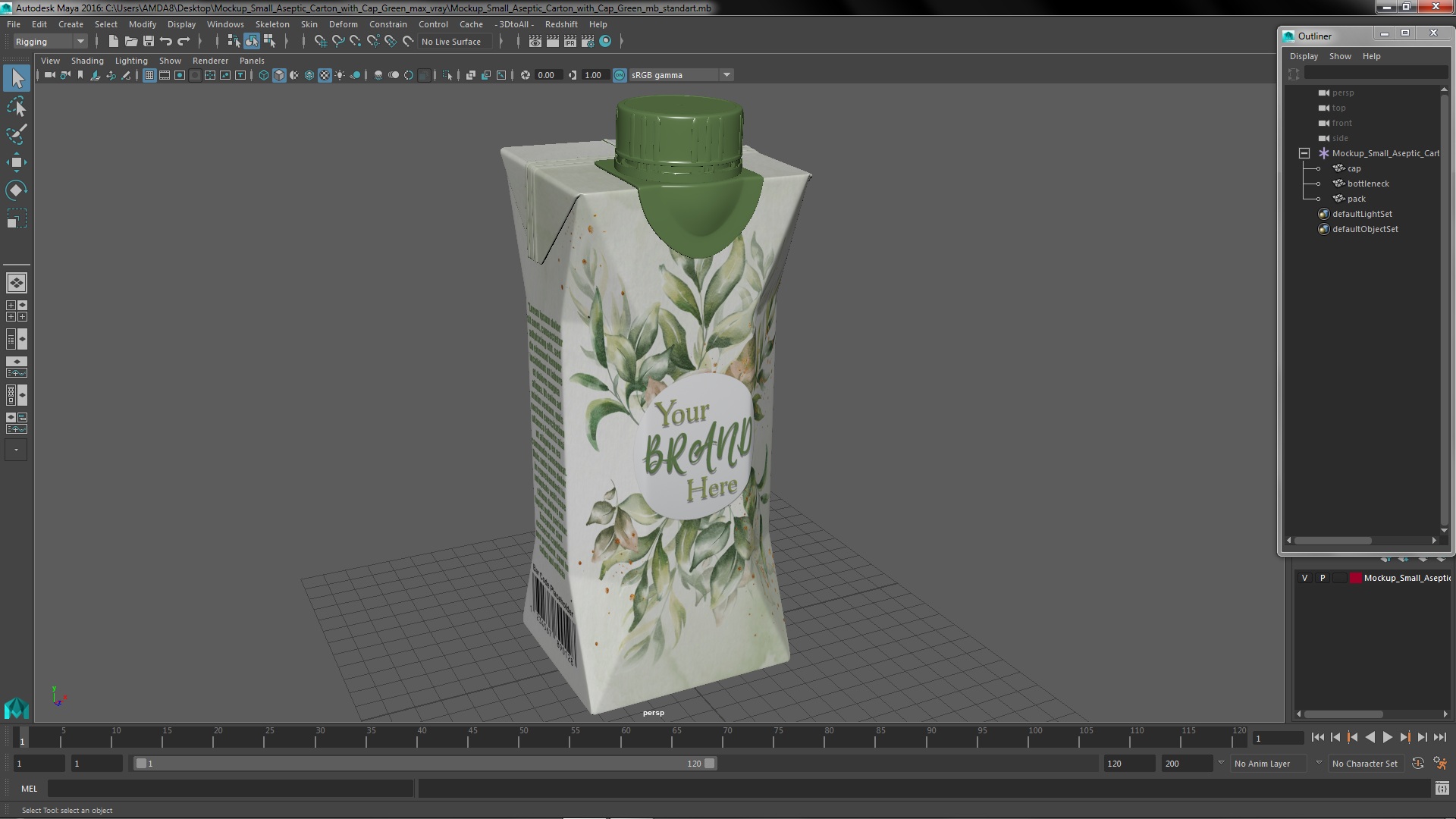Go to end of playback range

(x=1439, y=737)
